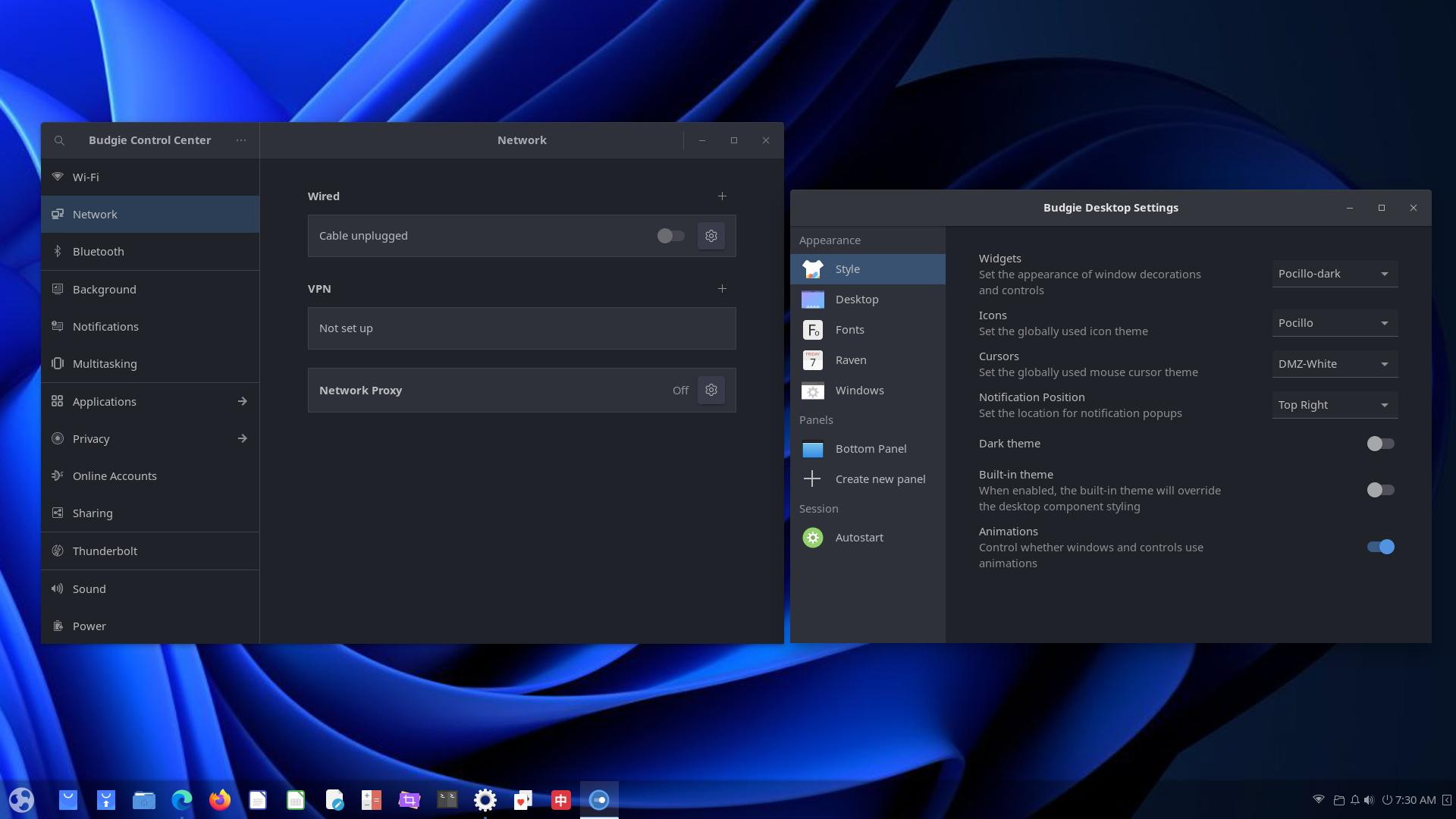
Task: Open the Control Center three-dot menu
Action: tap(241, 140)
